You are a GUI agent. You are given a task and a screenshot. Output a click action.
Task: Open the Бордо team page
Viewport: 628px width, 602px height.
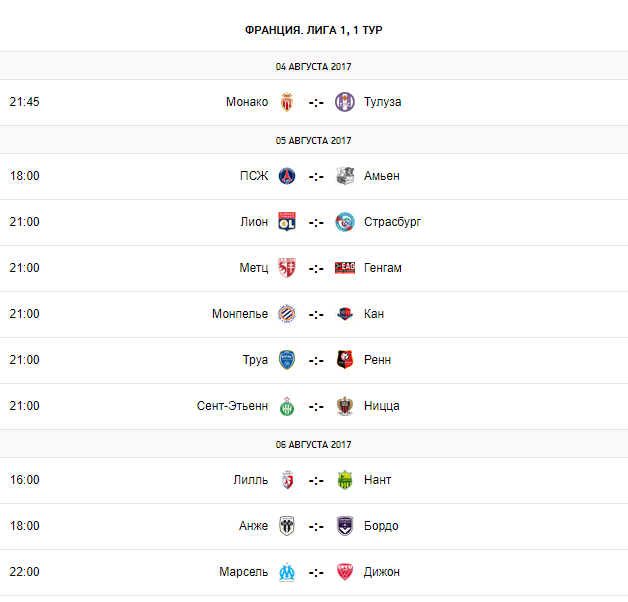(382, 526)
